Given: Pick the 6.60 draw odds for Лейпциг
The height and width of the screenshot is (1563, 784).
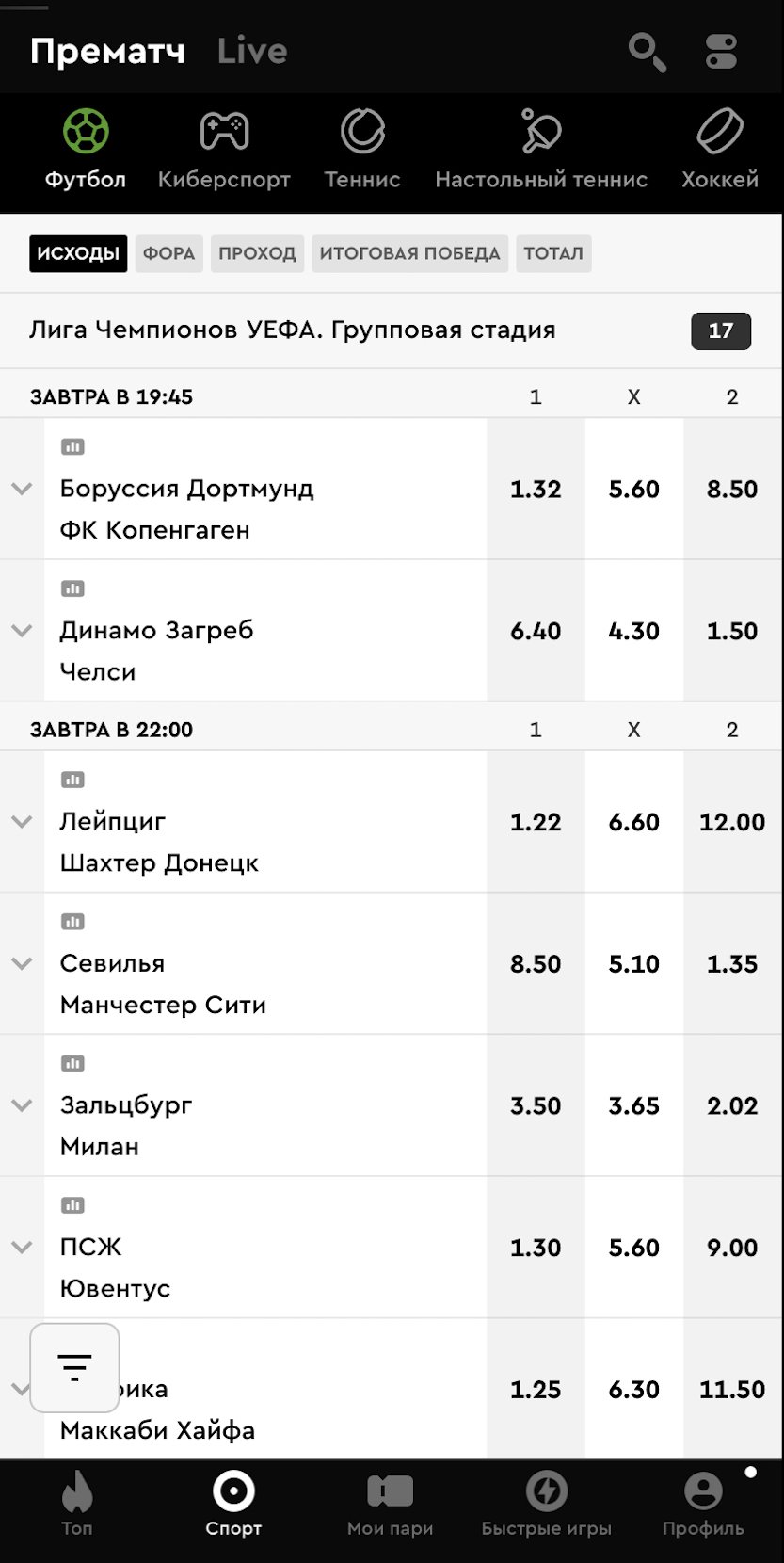Looking at the screenshot, I should (633, 822).
